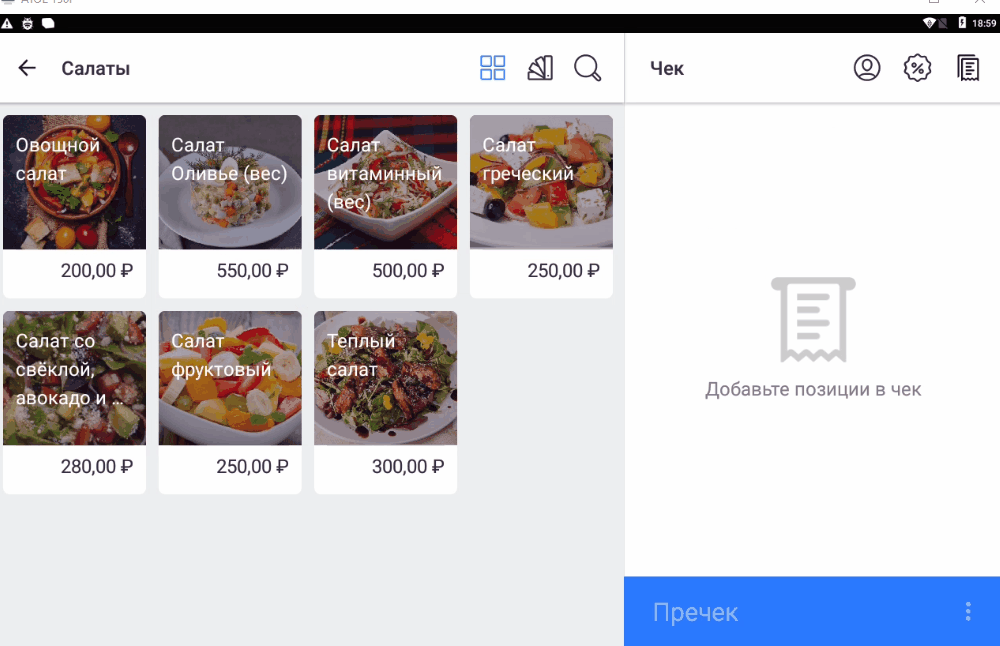Choose Салат со свёклой, авокадо card

75,402
